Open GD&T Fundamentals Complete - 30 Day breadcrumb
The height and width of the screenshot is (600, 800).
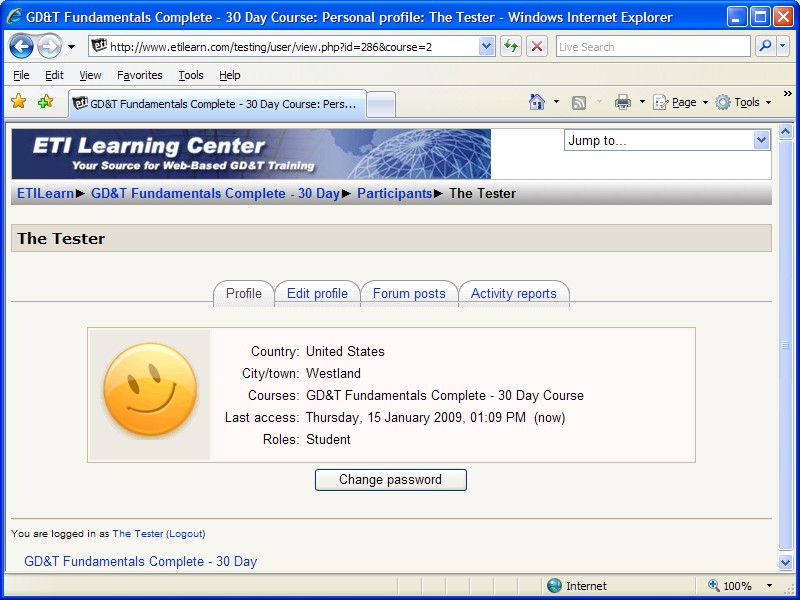tap(215, 194)
